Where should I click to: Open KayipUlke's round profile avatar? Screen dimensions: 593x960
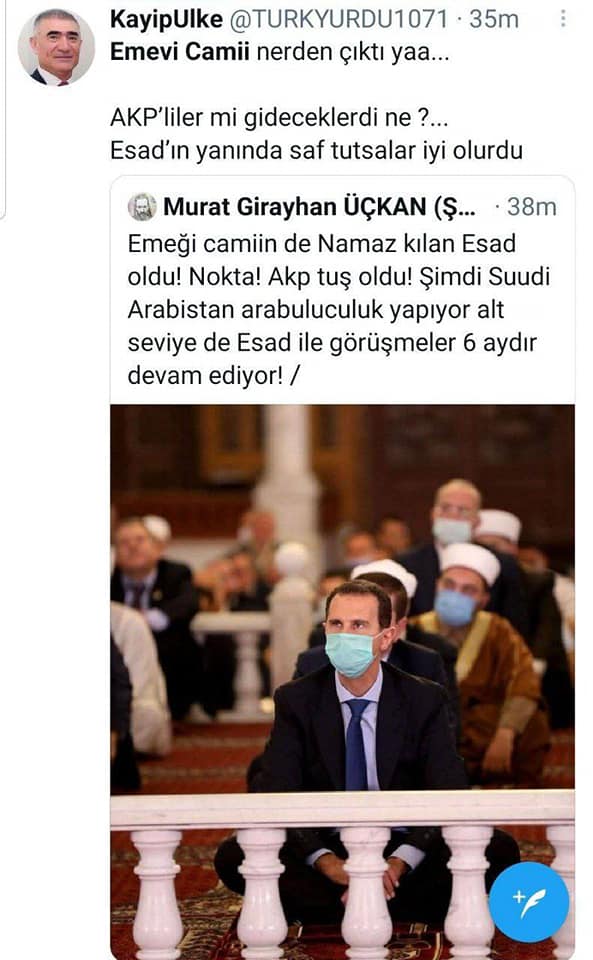[x=56, y=47]
